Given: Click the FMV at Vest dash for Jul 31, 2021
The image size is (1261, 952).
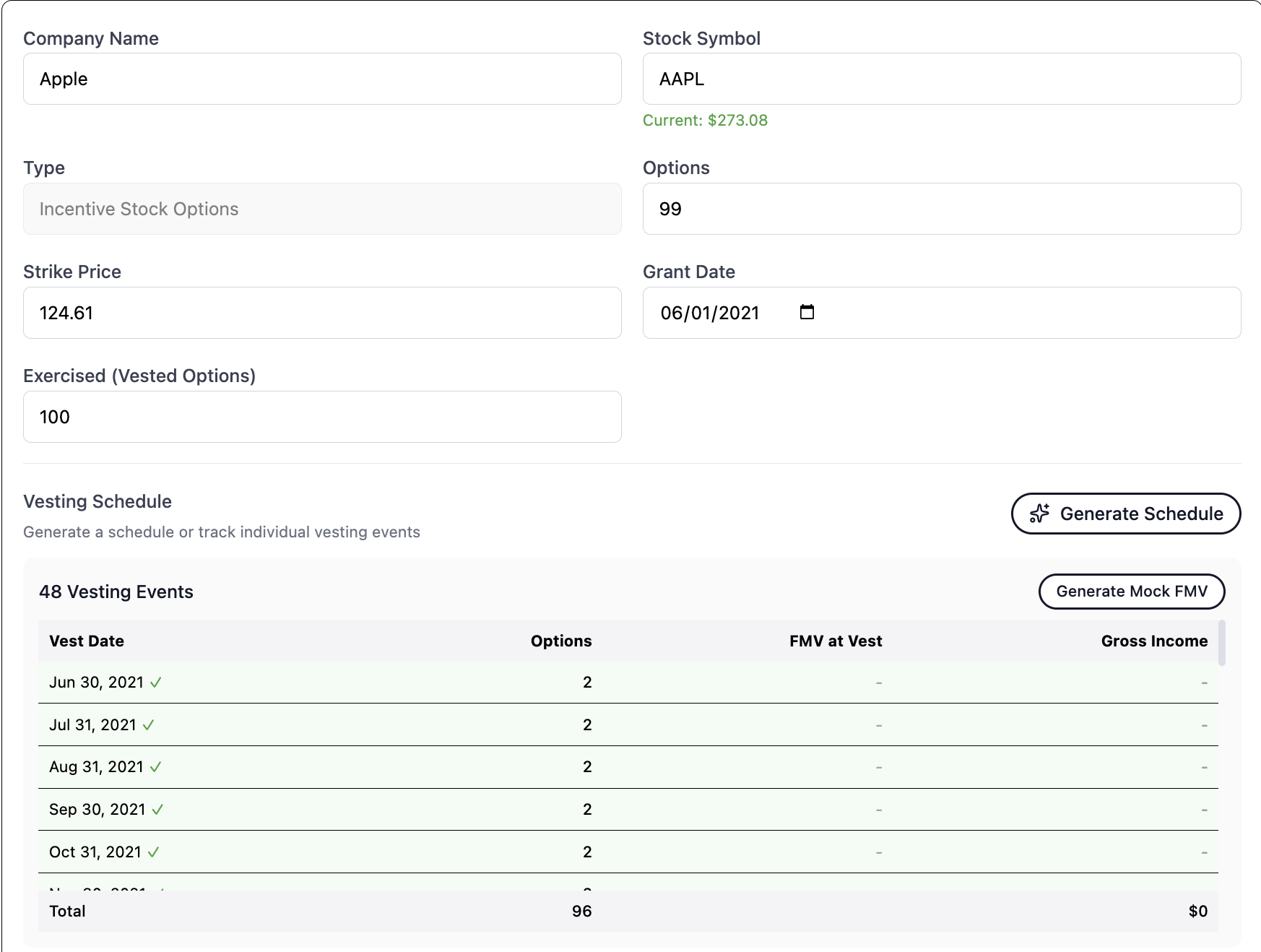Looking at the screenshot, I should pos(879,725).
